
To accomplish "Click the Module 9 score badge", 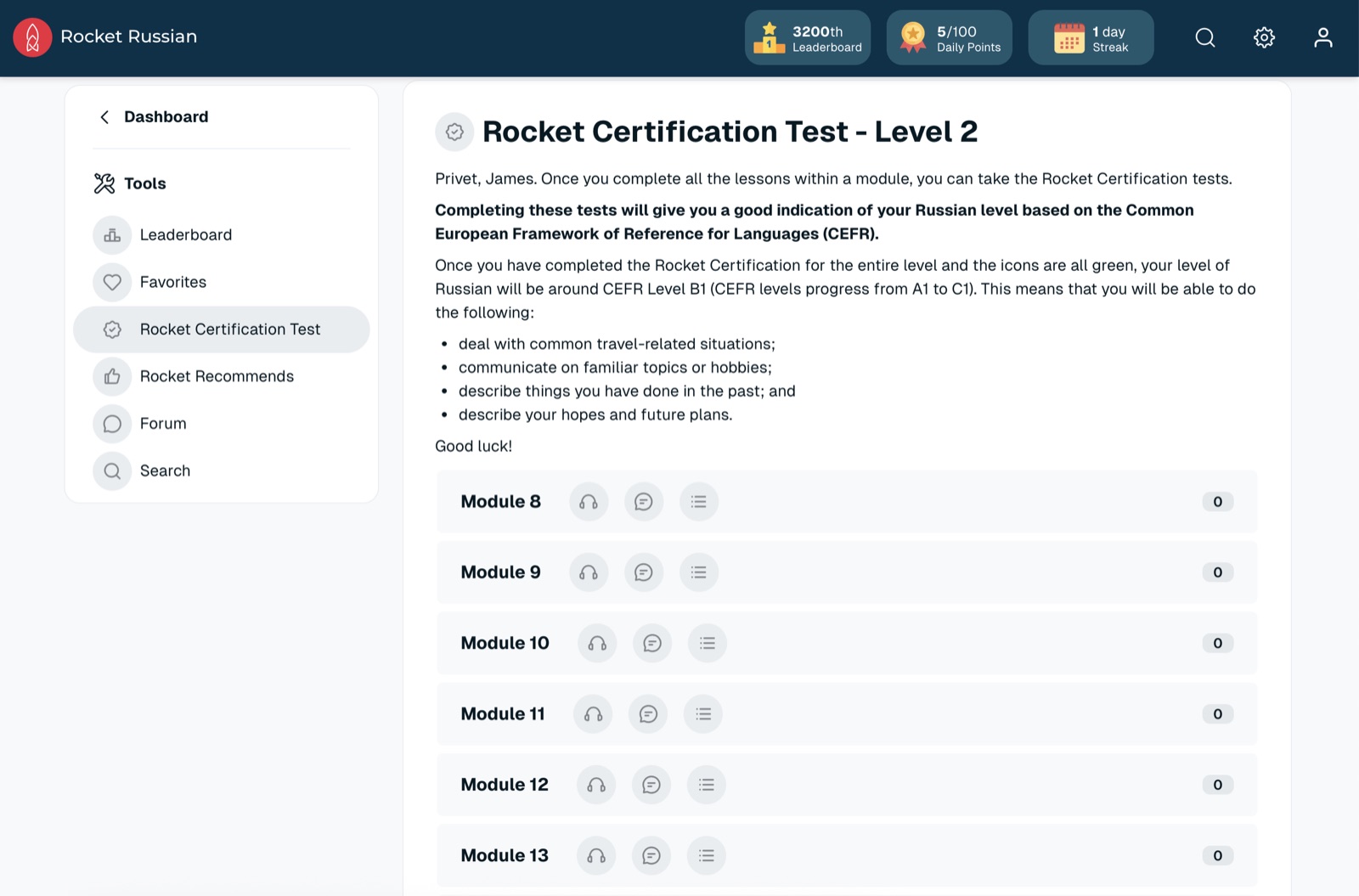I will point(1218,572).
